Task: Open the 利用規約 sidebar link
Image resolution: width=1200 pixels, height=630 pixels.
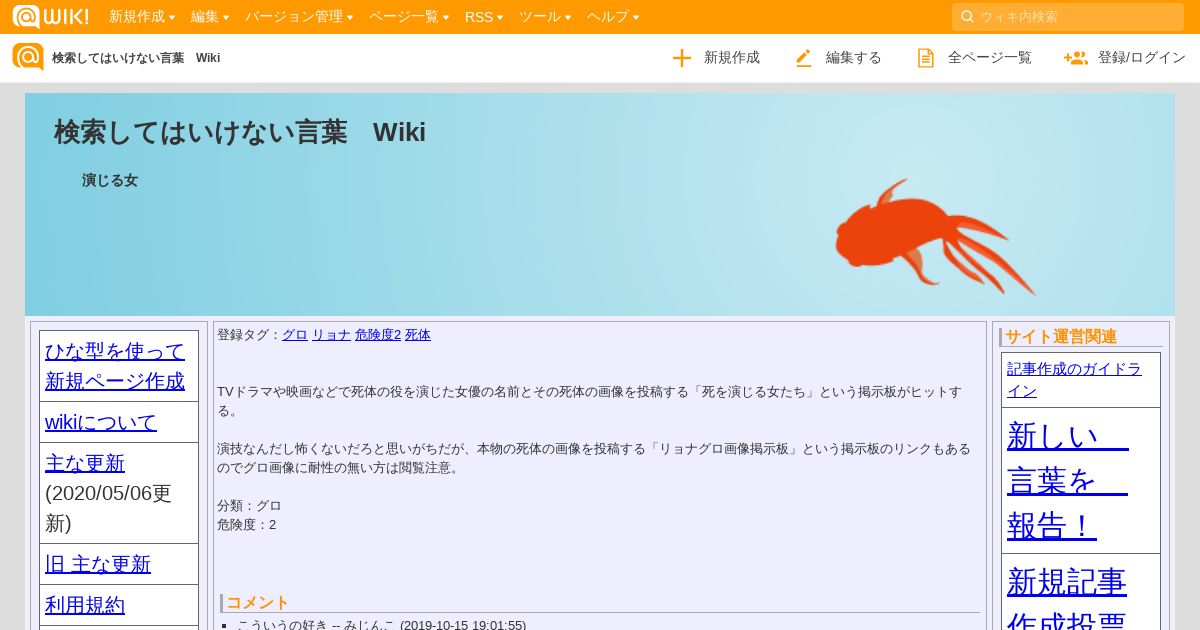Action: point(85,605)
